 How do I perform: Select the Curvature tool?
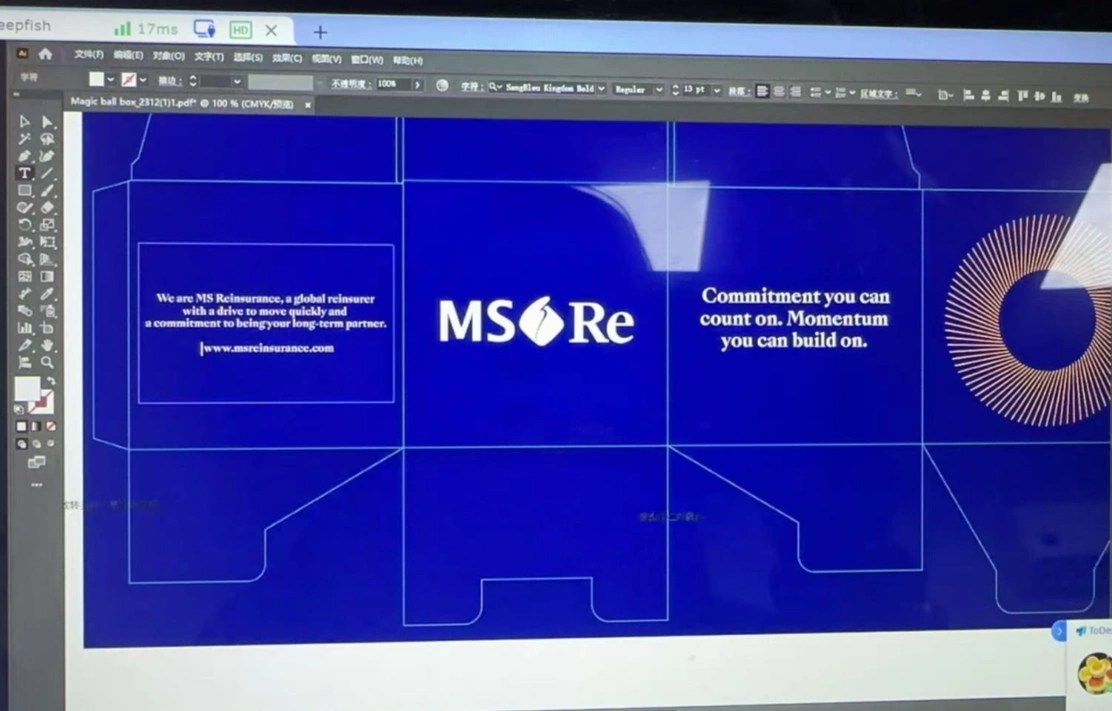click(x=47, y=156)
